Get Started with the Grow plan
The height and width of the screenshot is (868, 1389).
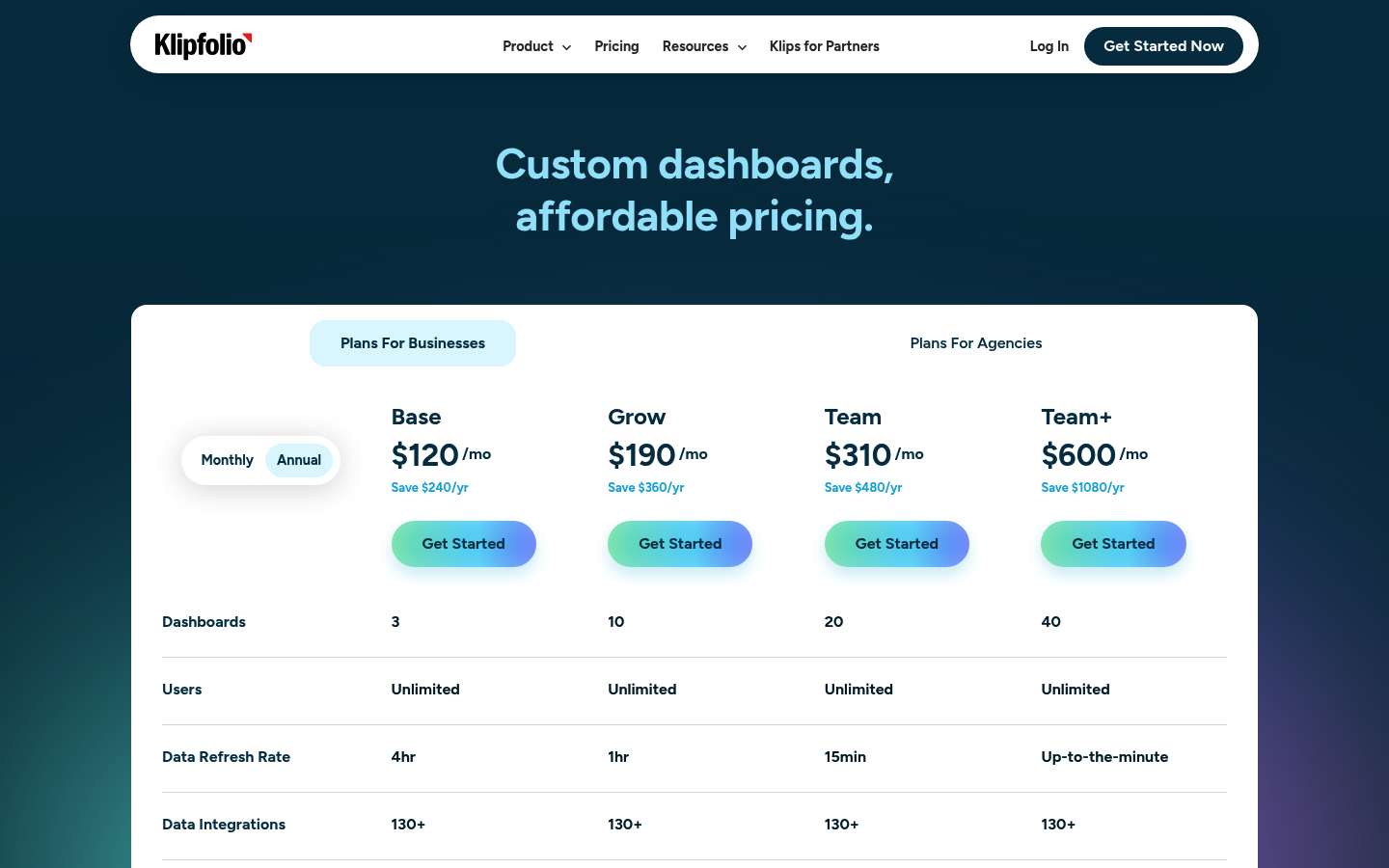pyautogui.click(x=680, y=544)
